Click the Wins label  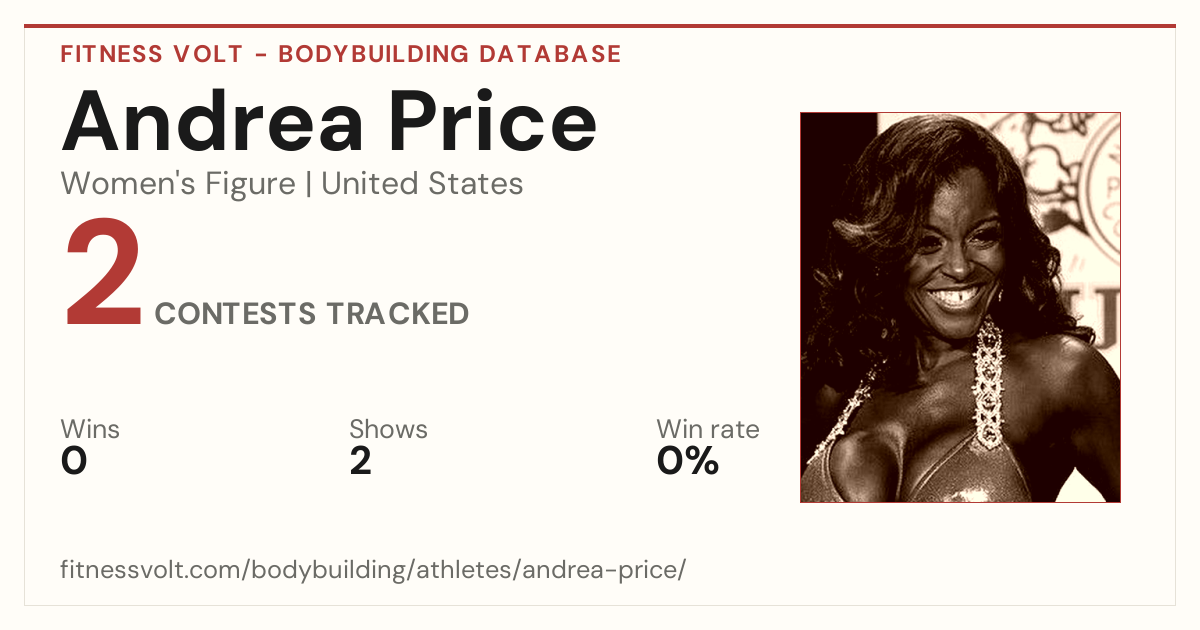pos(90,430)
